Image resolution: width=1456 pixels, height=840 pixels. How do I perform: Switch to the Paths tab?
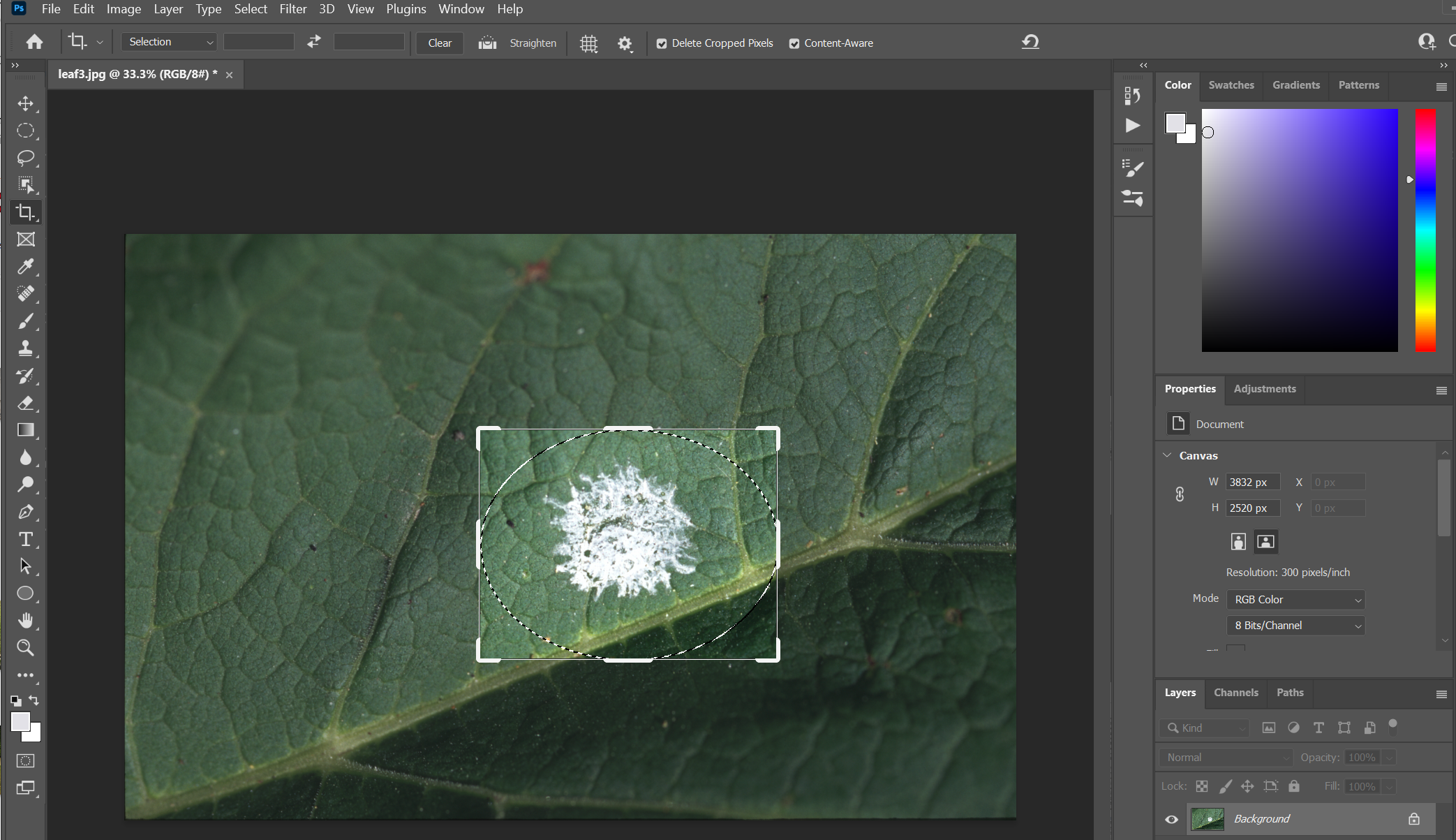click(x=1290, y=693)
